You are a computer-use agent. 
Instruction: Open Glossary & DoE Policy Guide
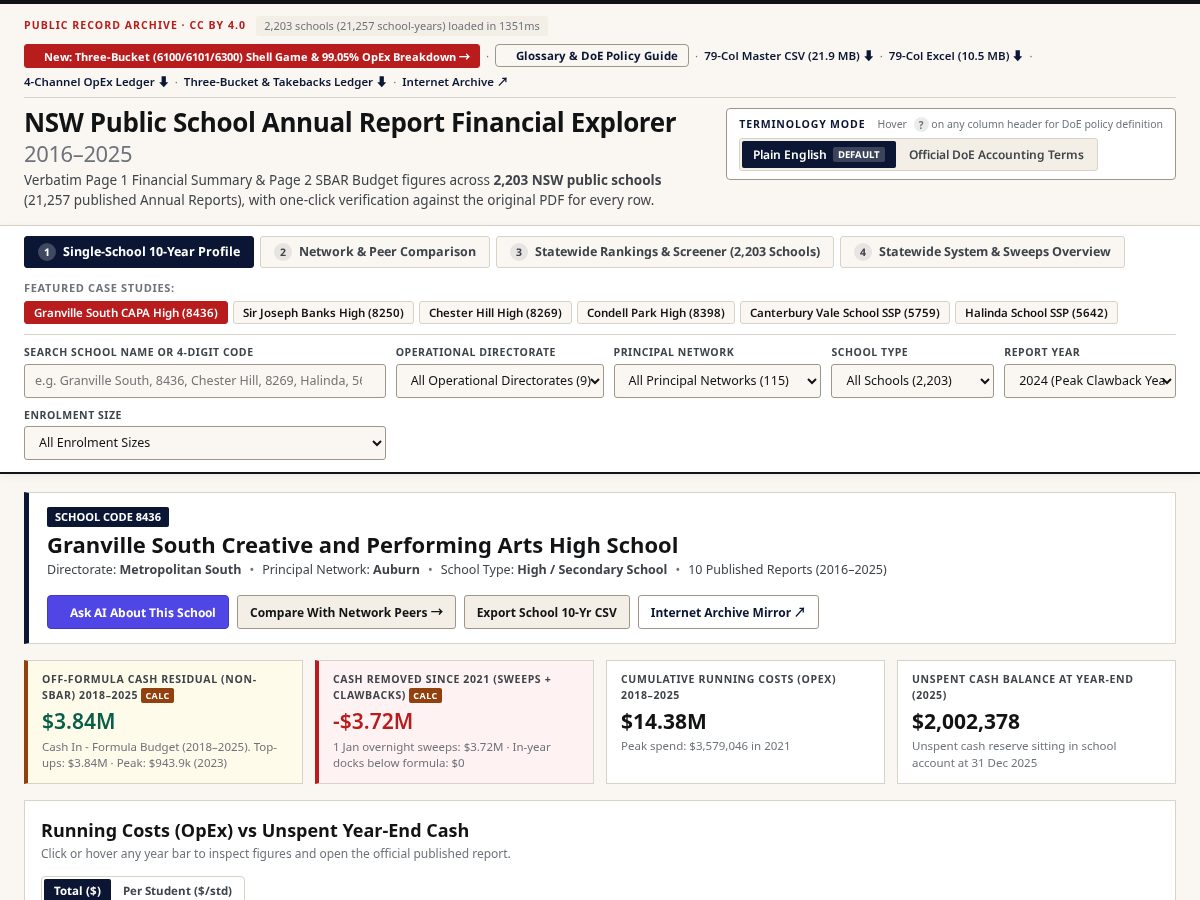click(x=592, y=56)
